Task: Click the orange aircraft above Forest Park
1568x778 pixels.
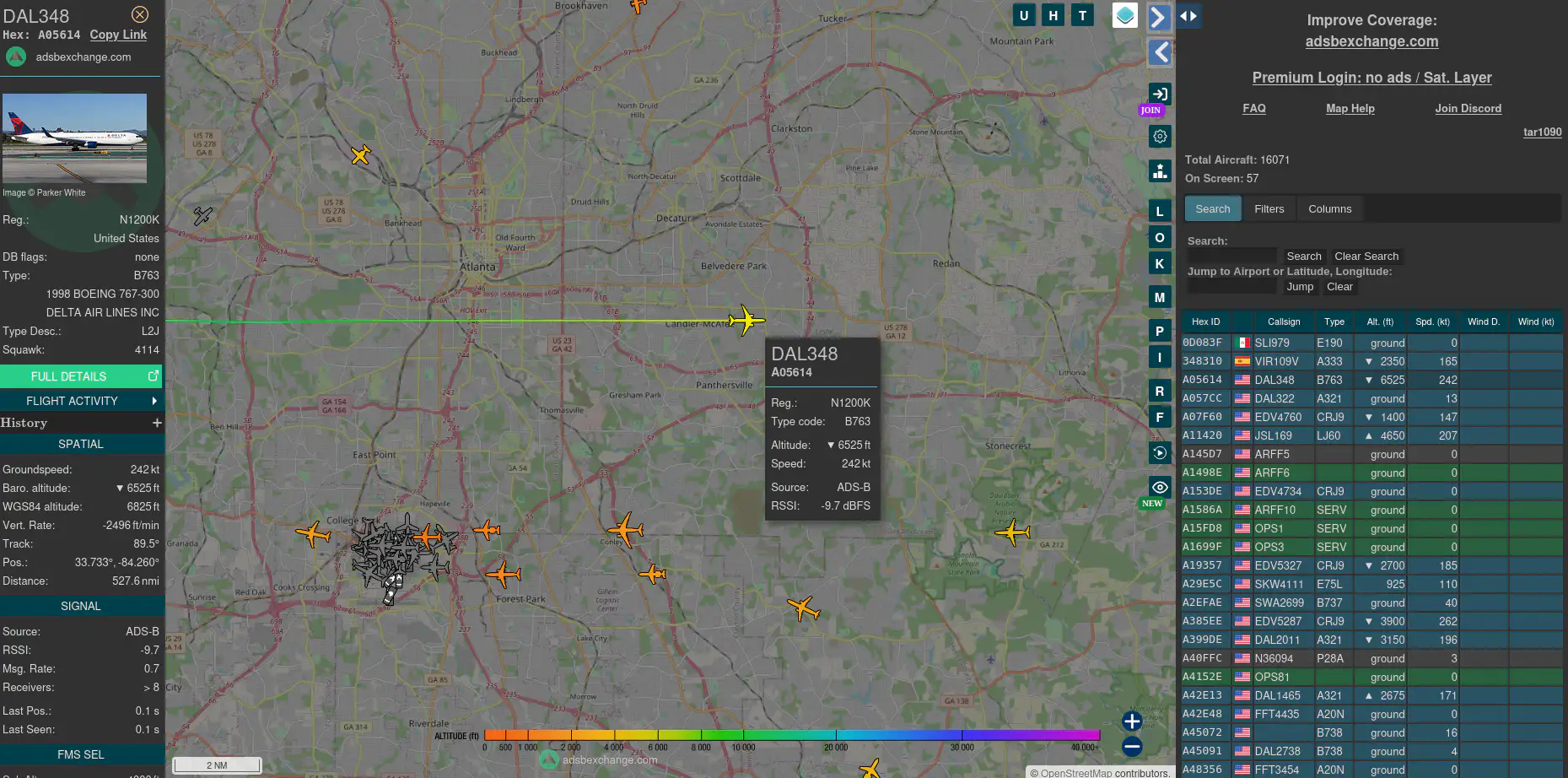Action: (504, 575)
